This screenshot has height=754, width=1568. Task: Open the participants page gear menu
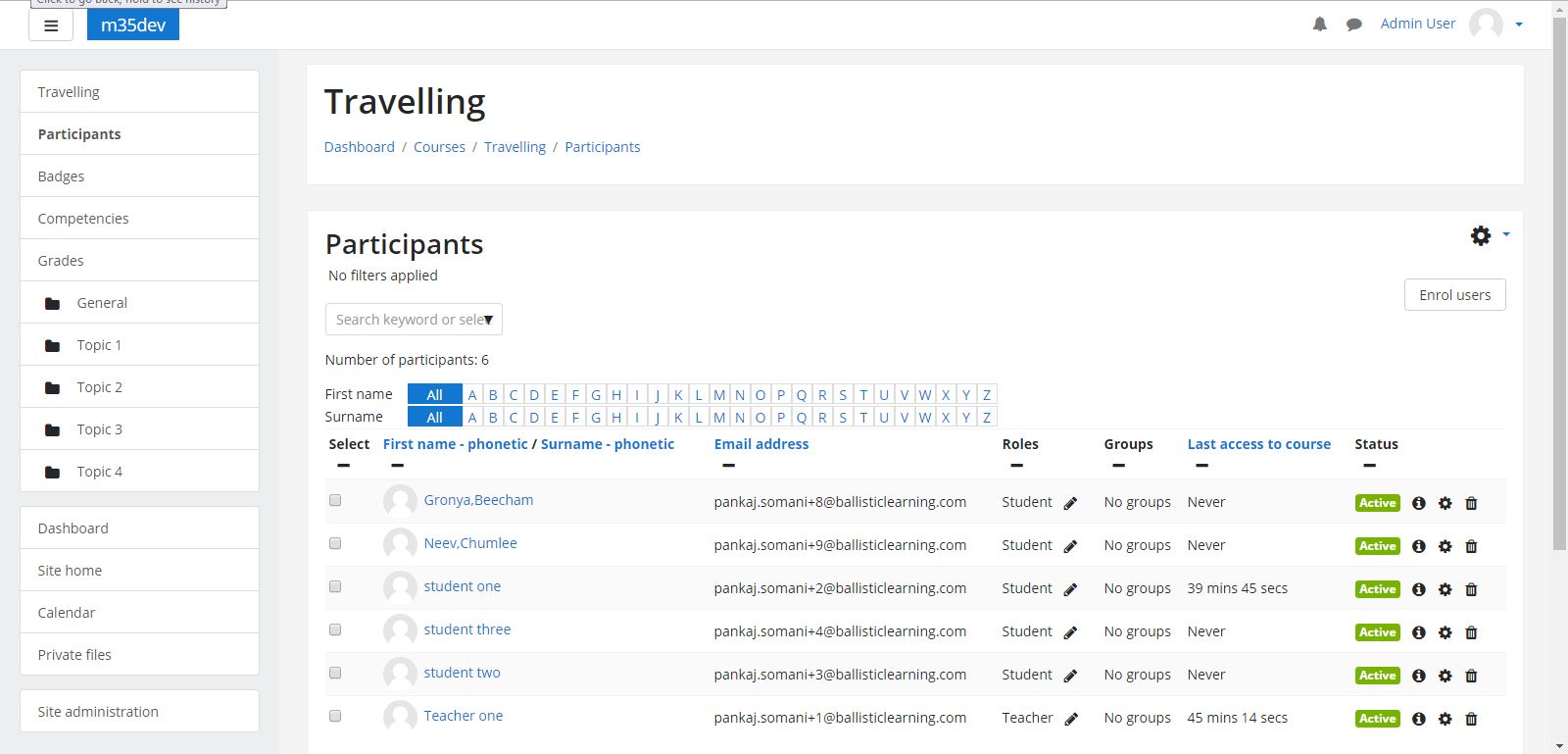click(x=1481, y=235)
